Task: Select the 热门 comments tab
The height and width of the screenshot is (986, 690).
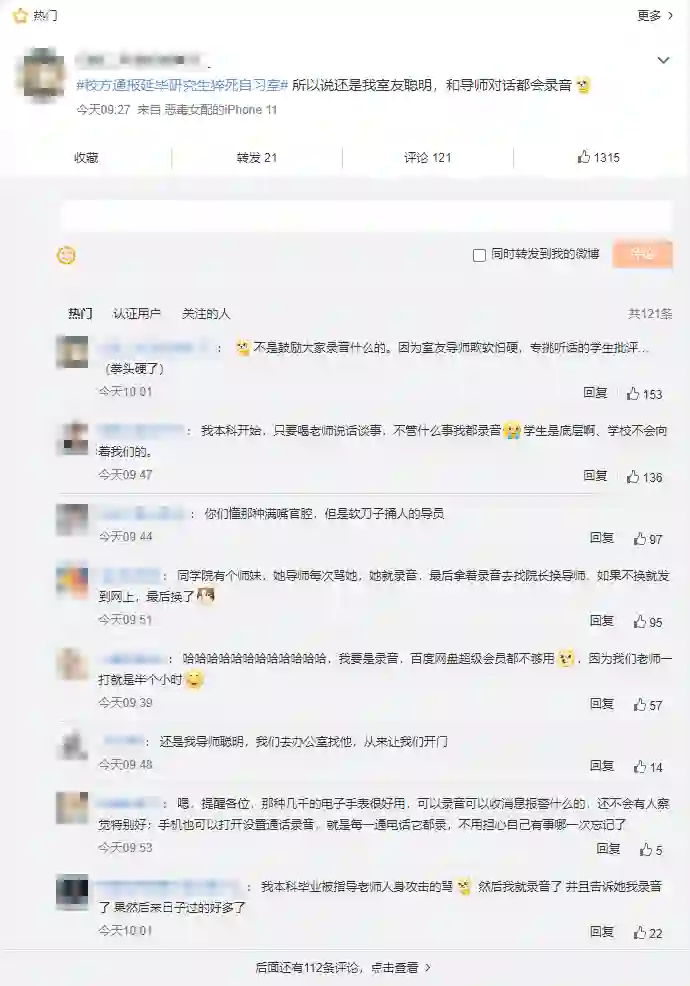Action: point(81,313)
